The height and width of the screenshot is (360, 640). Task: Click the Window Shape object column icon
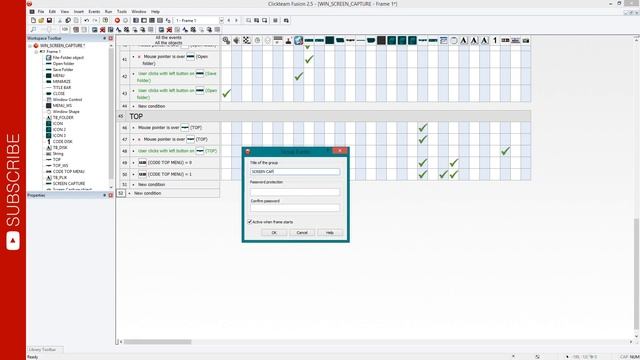point(453,40)
